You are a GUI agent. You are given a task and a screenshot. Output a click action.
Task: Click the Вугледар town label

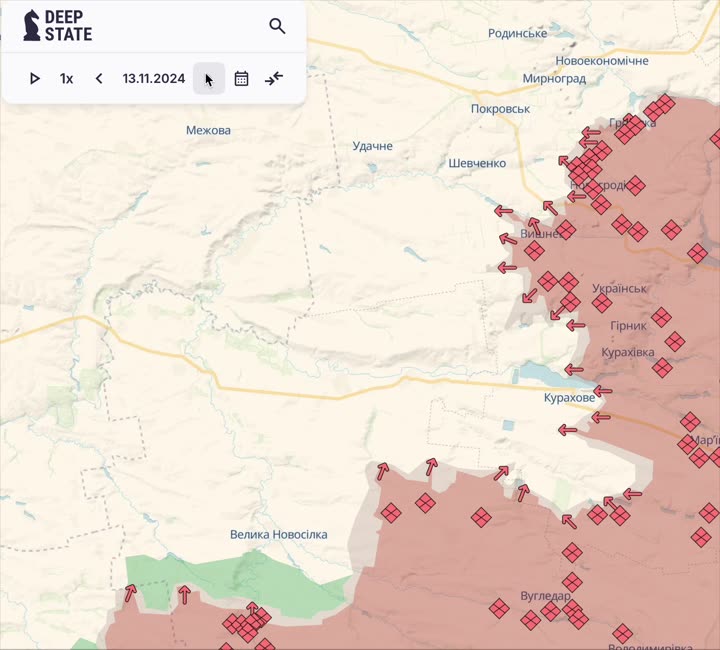point(546,596)
